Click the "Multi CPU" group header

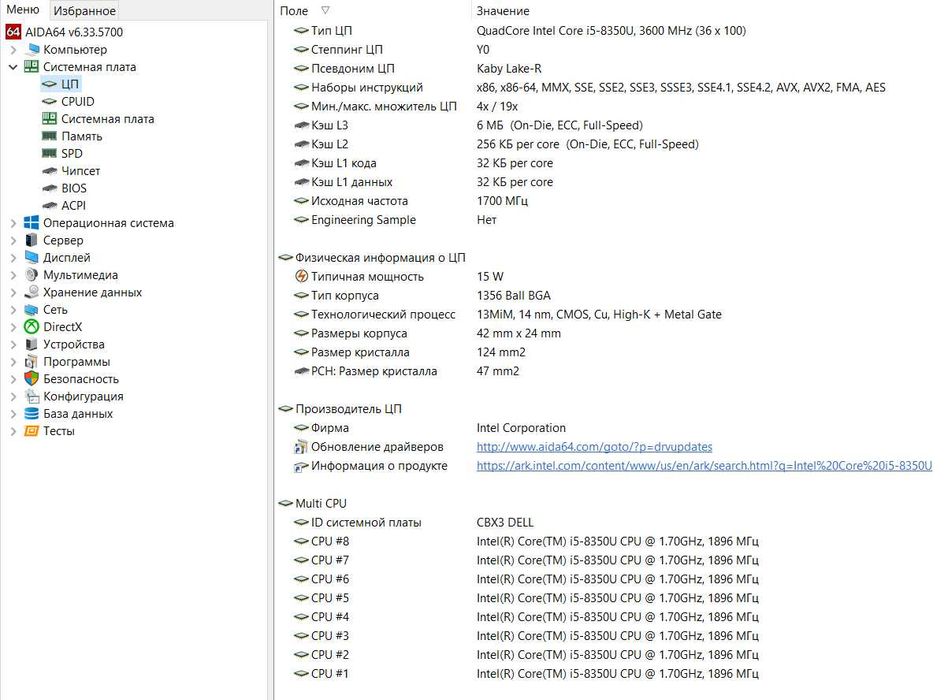(x=313, y=504)
